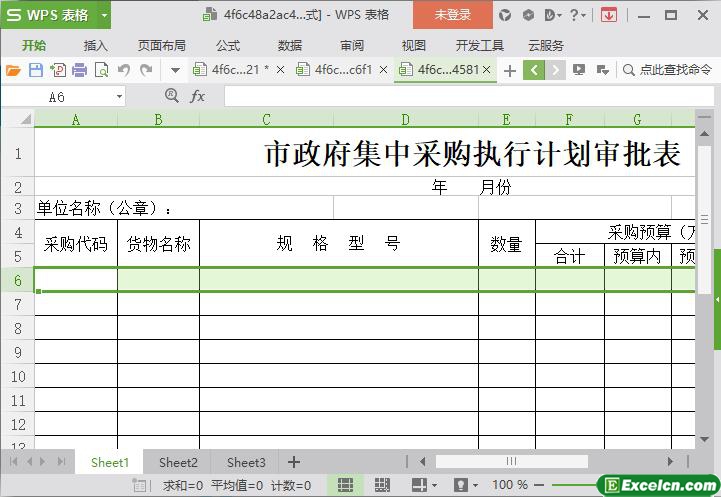Click the zoom magnifier icon beside the formula bar
The width and height of the screenshot is (721, 497).
point(172,96)
